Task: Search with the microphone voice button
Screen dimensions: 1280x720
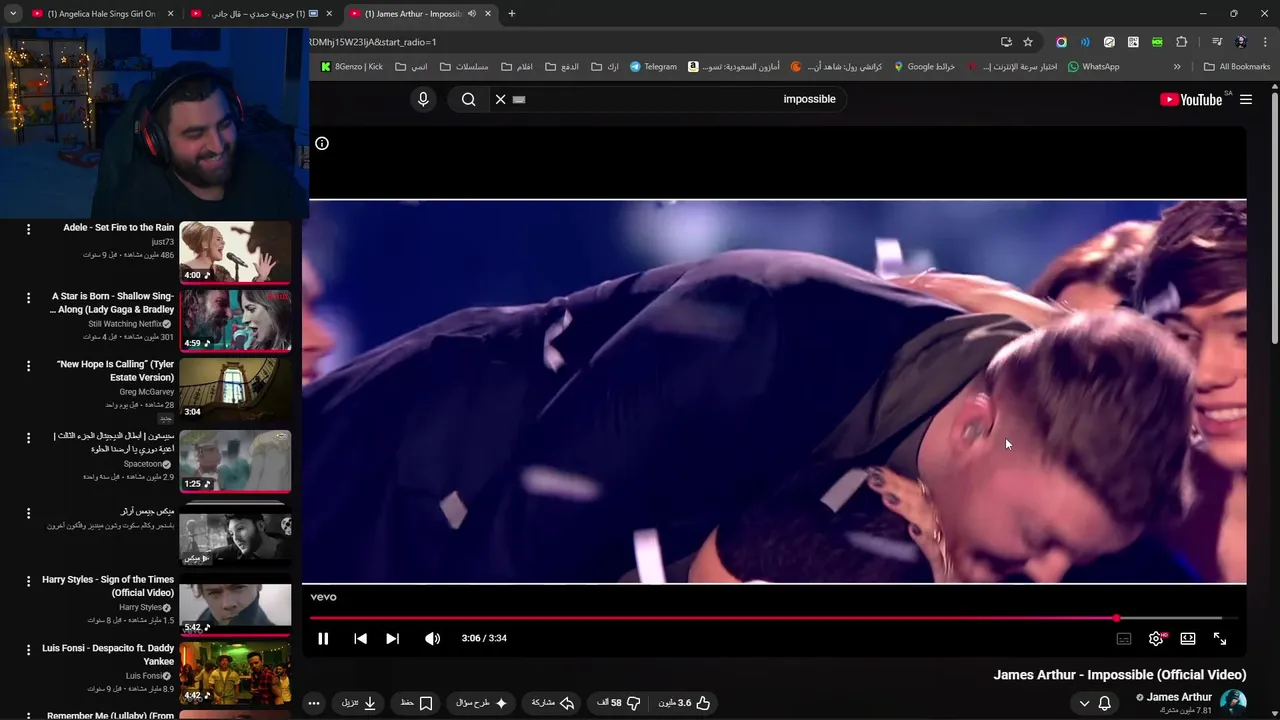Action: [423, 99]
